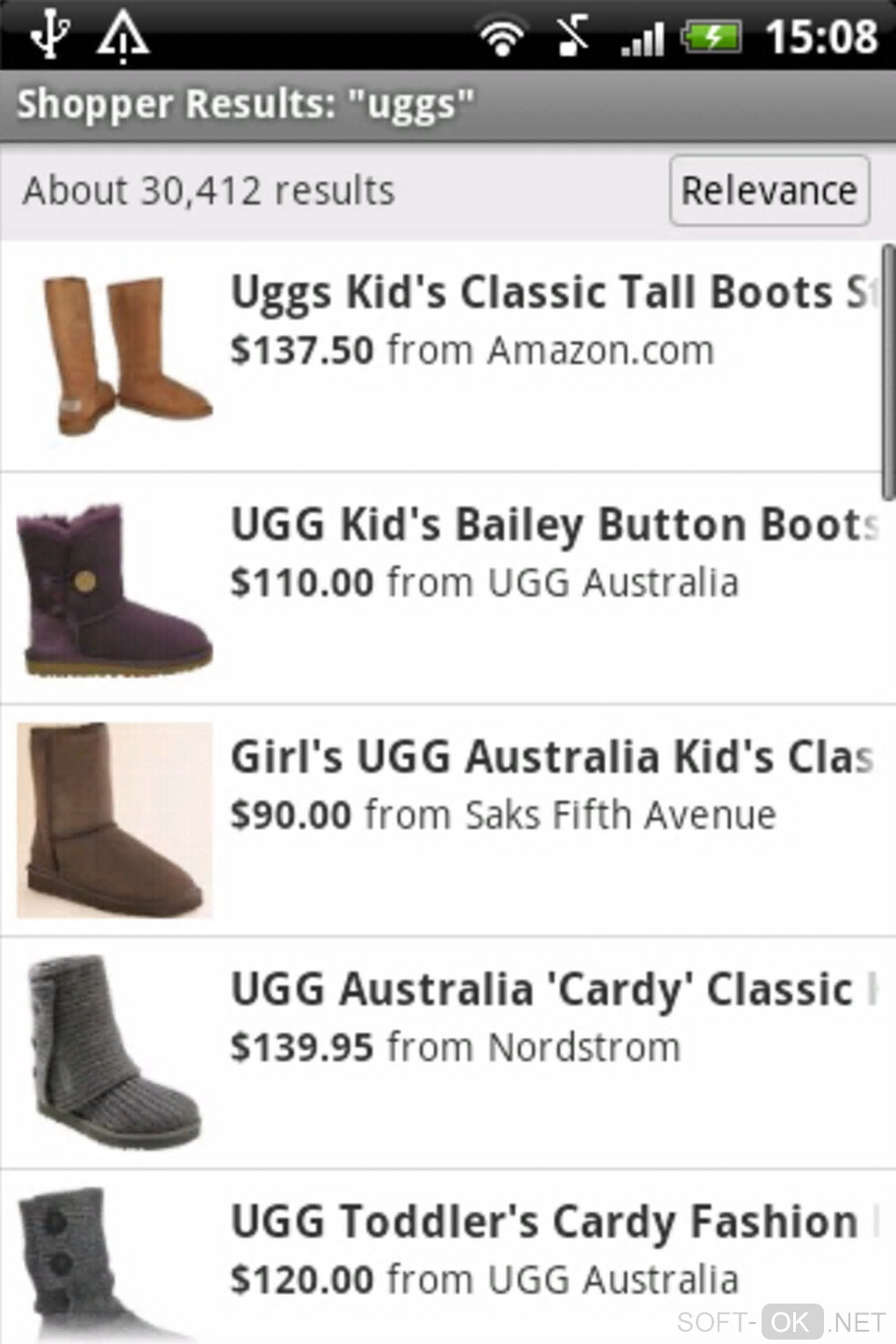Tap the cellular signal bars icon
This screenshot has height=1344, width=896.
[x=642, y=39]
